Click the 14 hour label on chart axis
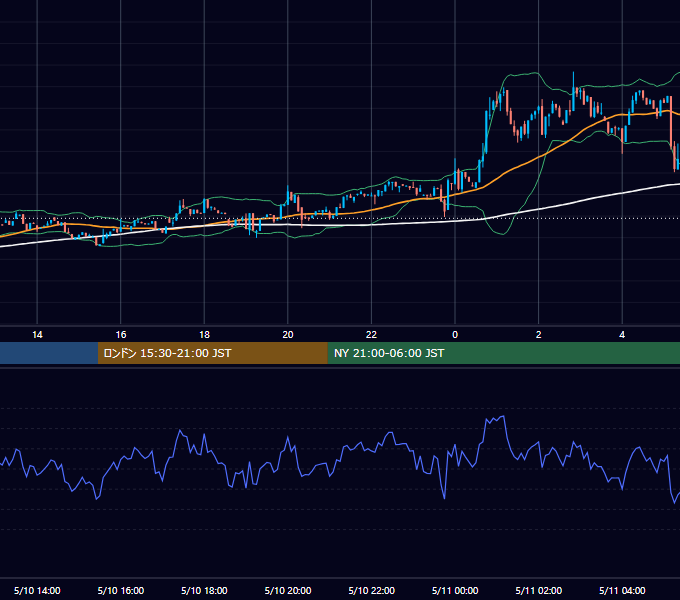Viewport: 680px width, 600px height. 37,335
